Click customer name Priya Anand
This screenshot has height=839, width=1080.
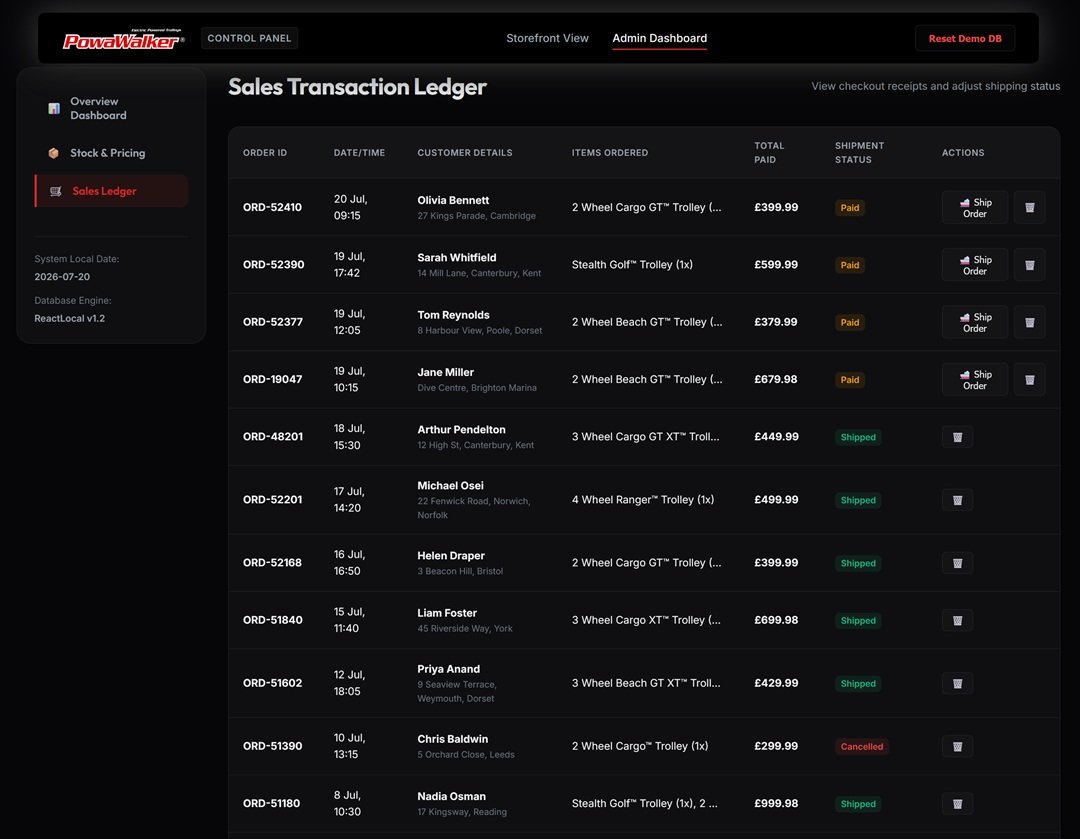pyautogui.click(x=448, y=668)
